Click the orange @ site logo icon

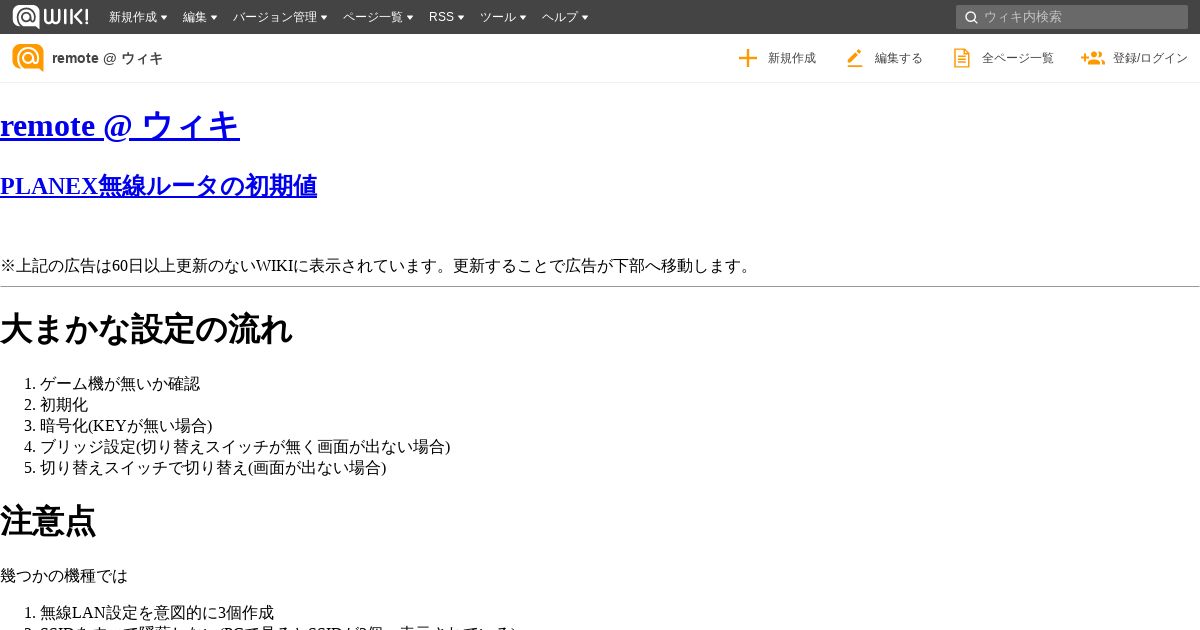28,58
